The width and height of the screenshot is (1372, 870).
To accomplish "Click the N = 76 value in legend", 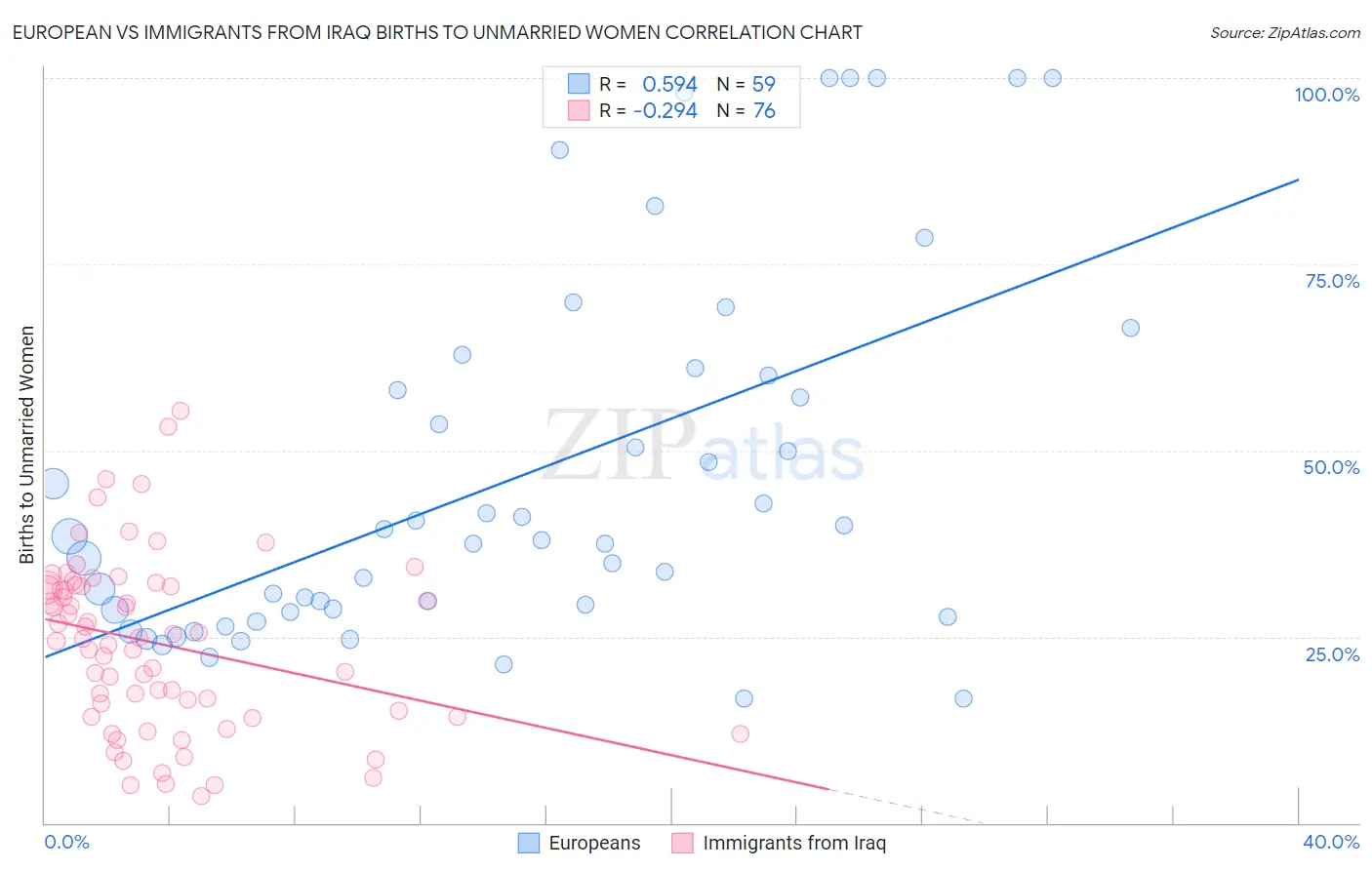I will (x=747, y=110).
